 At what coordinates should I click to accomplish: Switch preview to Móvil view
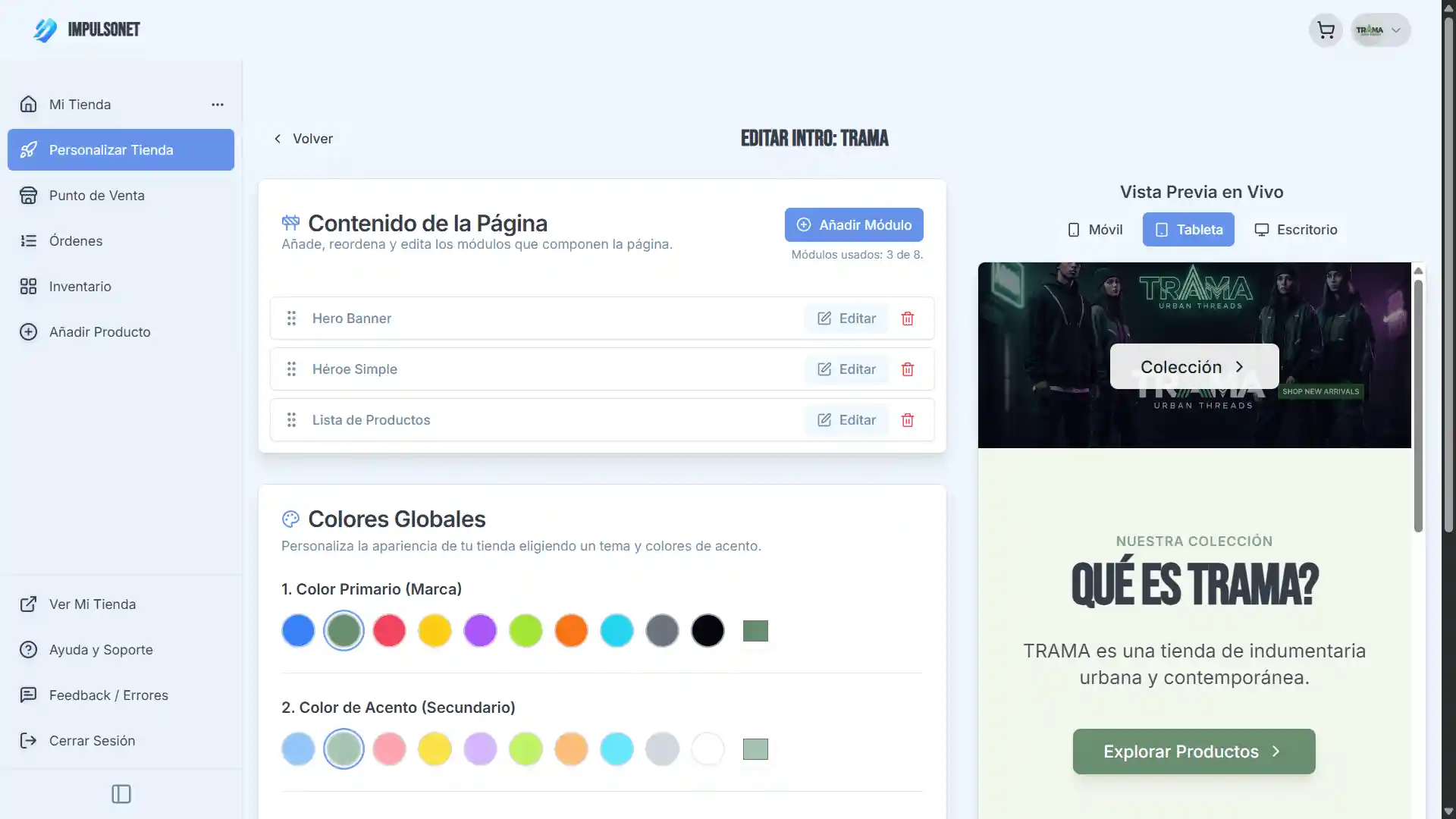pyautogui.click(x=1094, y=229)
